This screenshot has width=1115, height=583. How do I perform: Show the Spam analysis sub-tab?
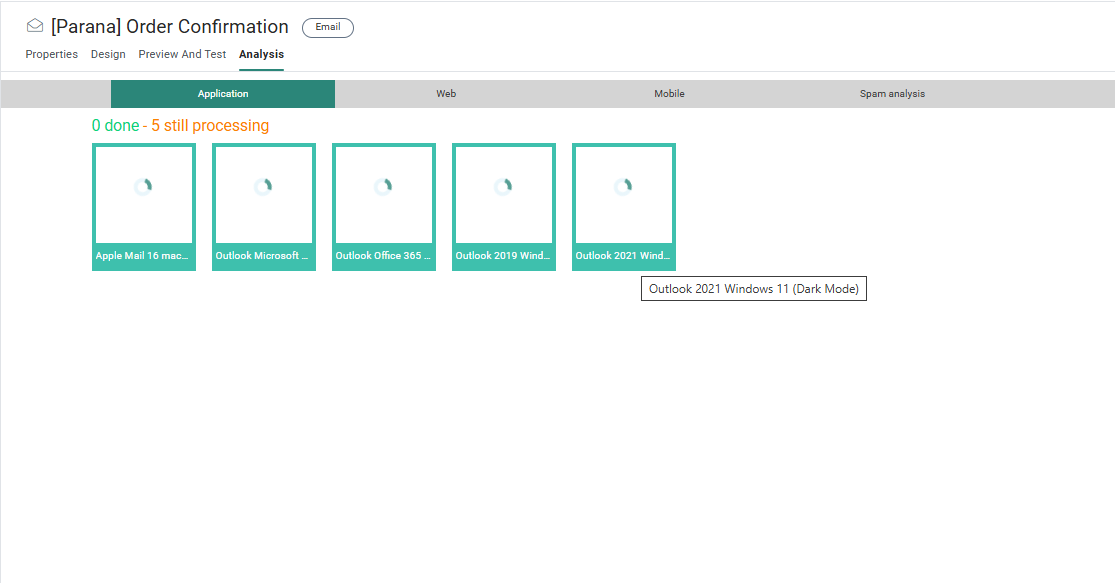[892, 94]
